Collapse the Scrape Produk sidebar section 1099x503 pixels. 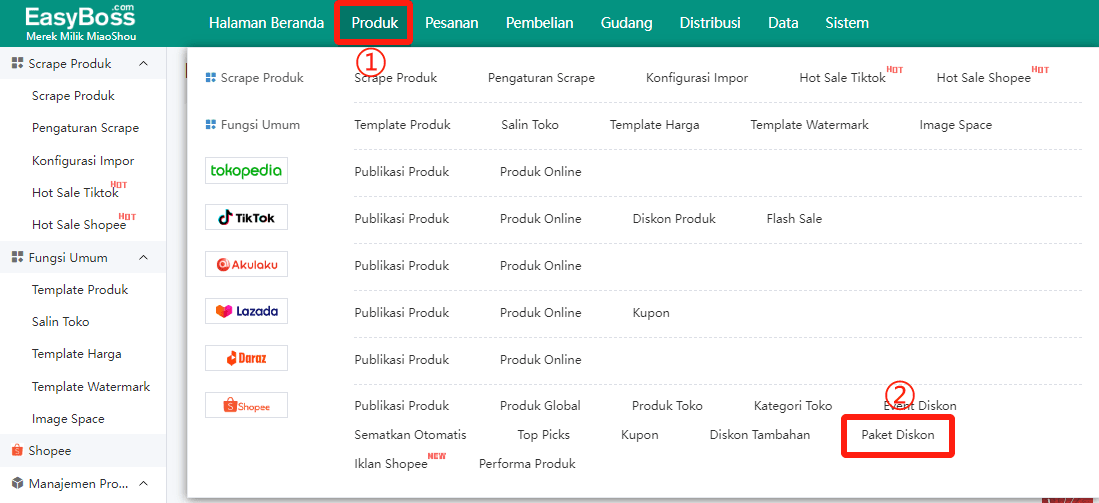[144, 64]
